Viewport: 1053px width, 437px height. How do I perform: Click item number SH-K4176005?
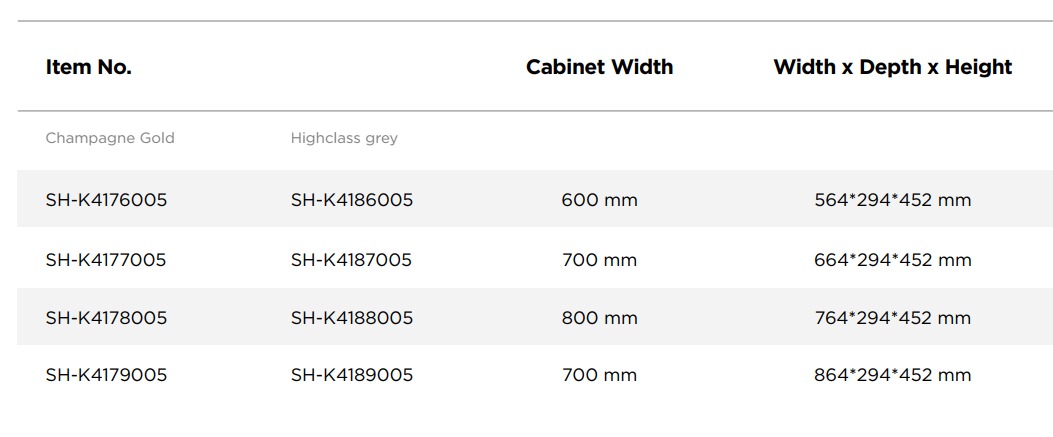[106, 200]
